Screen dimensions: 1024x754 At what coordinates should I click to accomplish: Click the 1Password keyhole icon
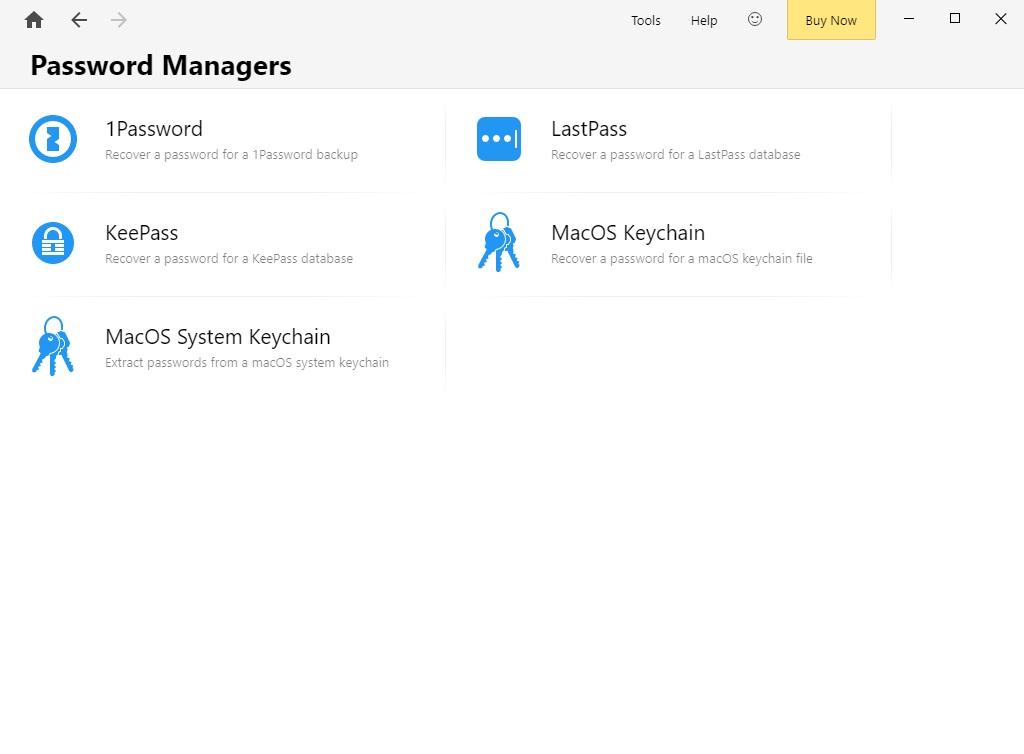click(53, 139)
